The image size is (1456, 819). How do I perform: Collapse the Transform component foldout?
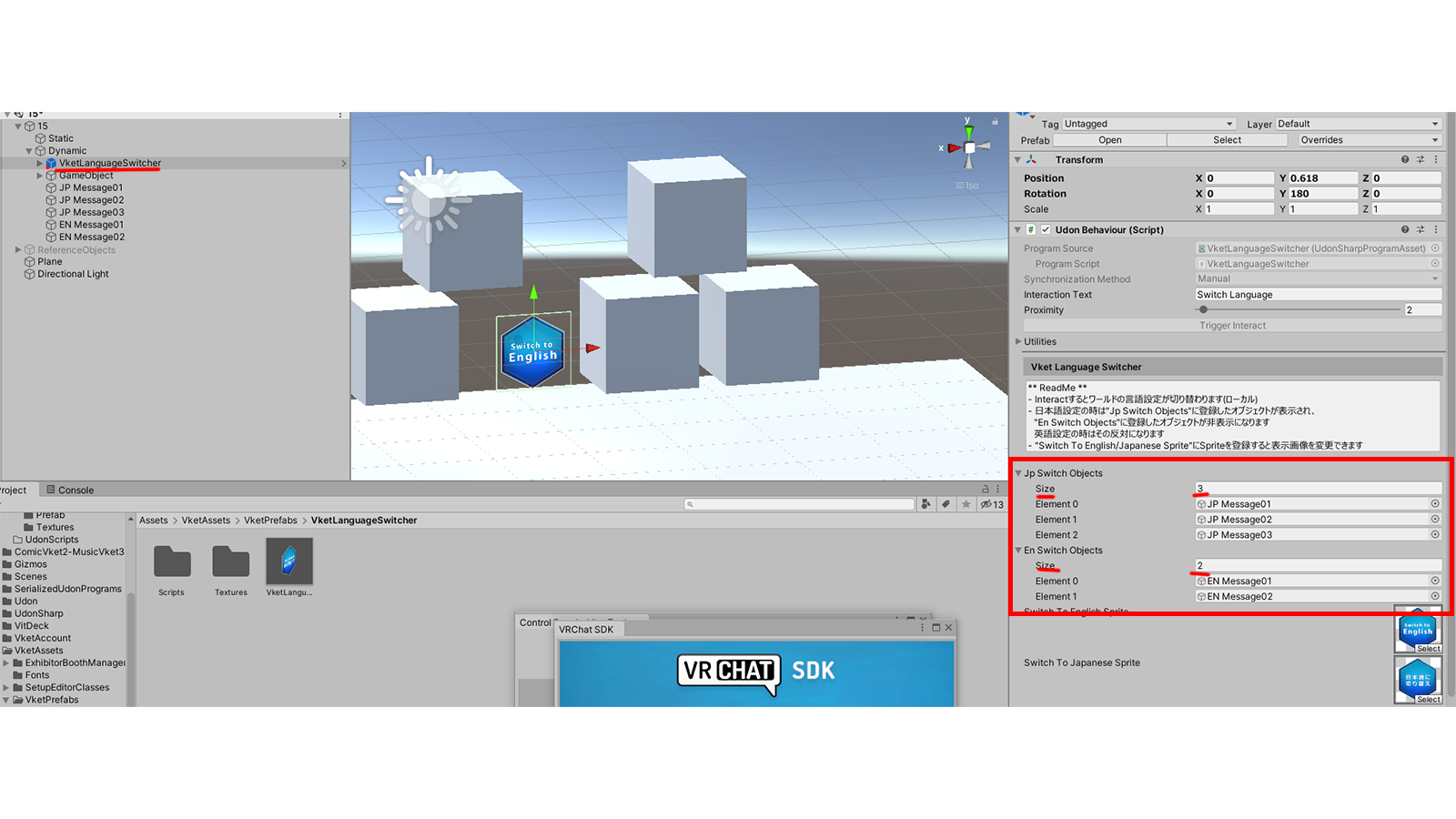pyautogui.click(x=1018, y=159)
